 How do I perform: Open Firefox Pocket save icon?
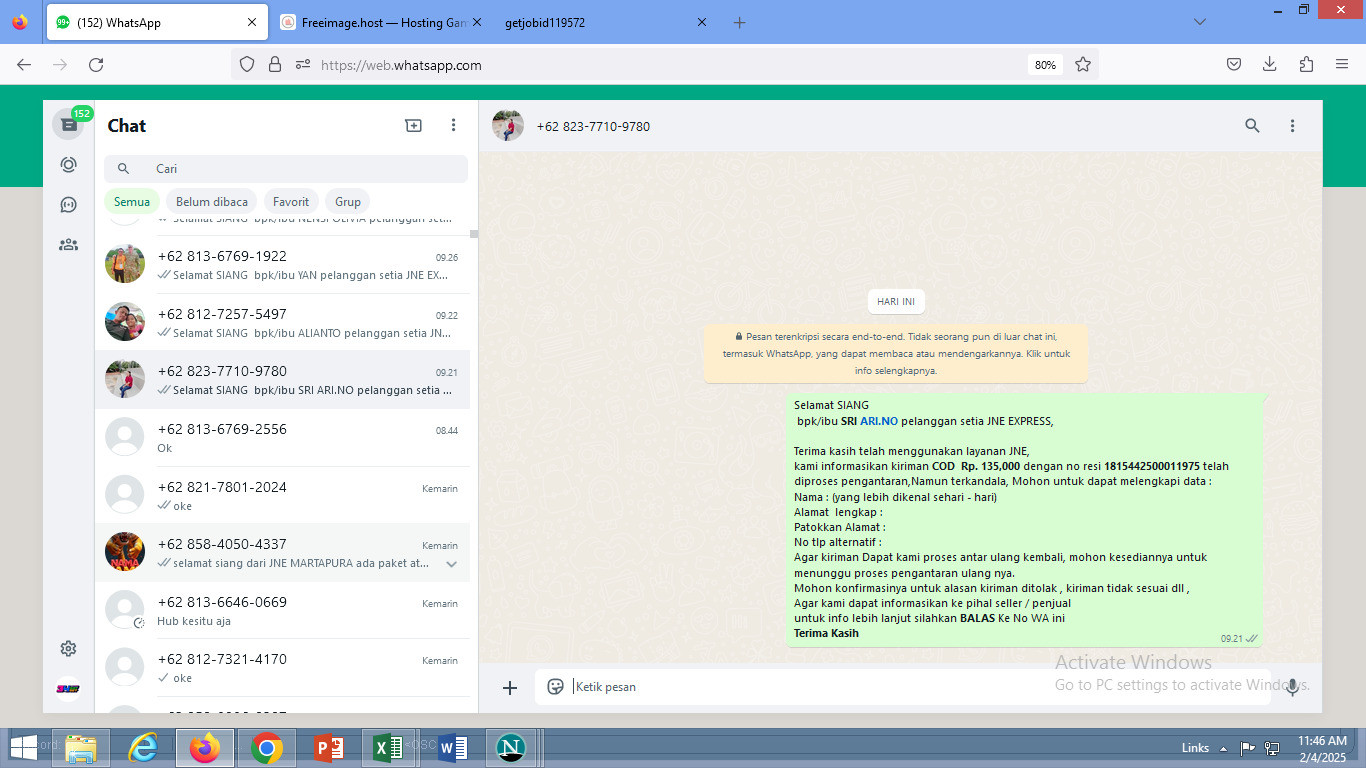(x=1234, y=64)
